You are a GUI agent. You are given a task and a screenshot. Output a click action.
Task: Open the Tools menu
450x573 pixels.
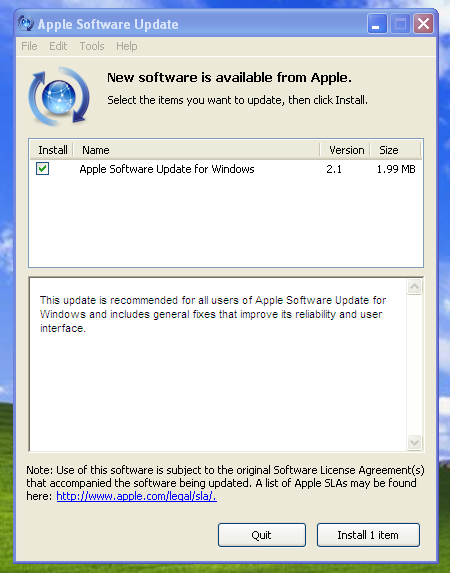tap(92, 46)
